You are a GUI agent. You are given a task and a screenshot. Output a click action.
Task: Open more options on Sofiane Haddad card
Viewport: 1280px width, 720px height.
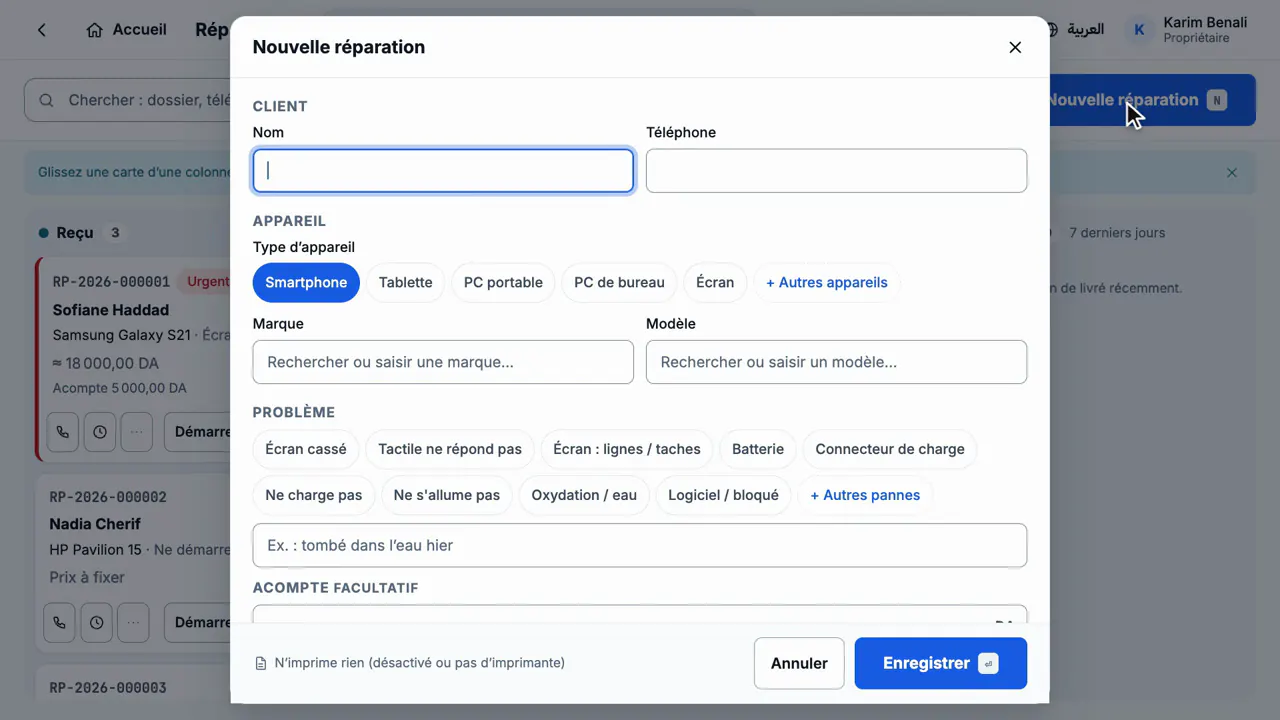tap(137, 432)
